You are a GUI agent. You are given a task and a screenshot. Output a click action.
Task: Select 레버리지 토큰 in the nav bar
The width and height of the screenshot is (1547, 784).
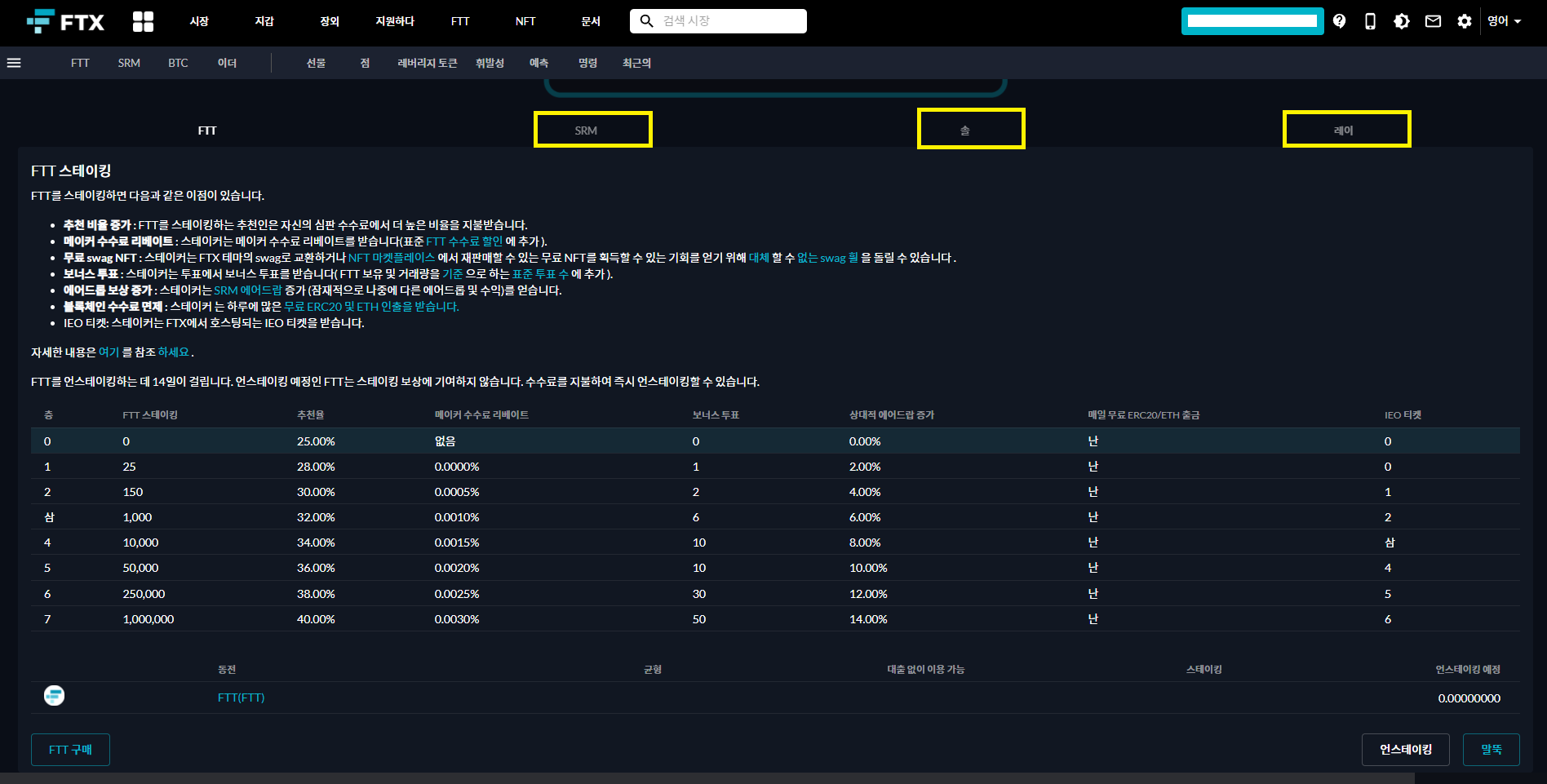click(x=428, y=63)
